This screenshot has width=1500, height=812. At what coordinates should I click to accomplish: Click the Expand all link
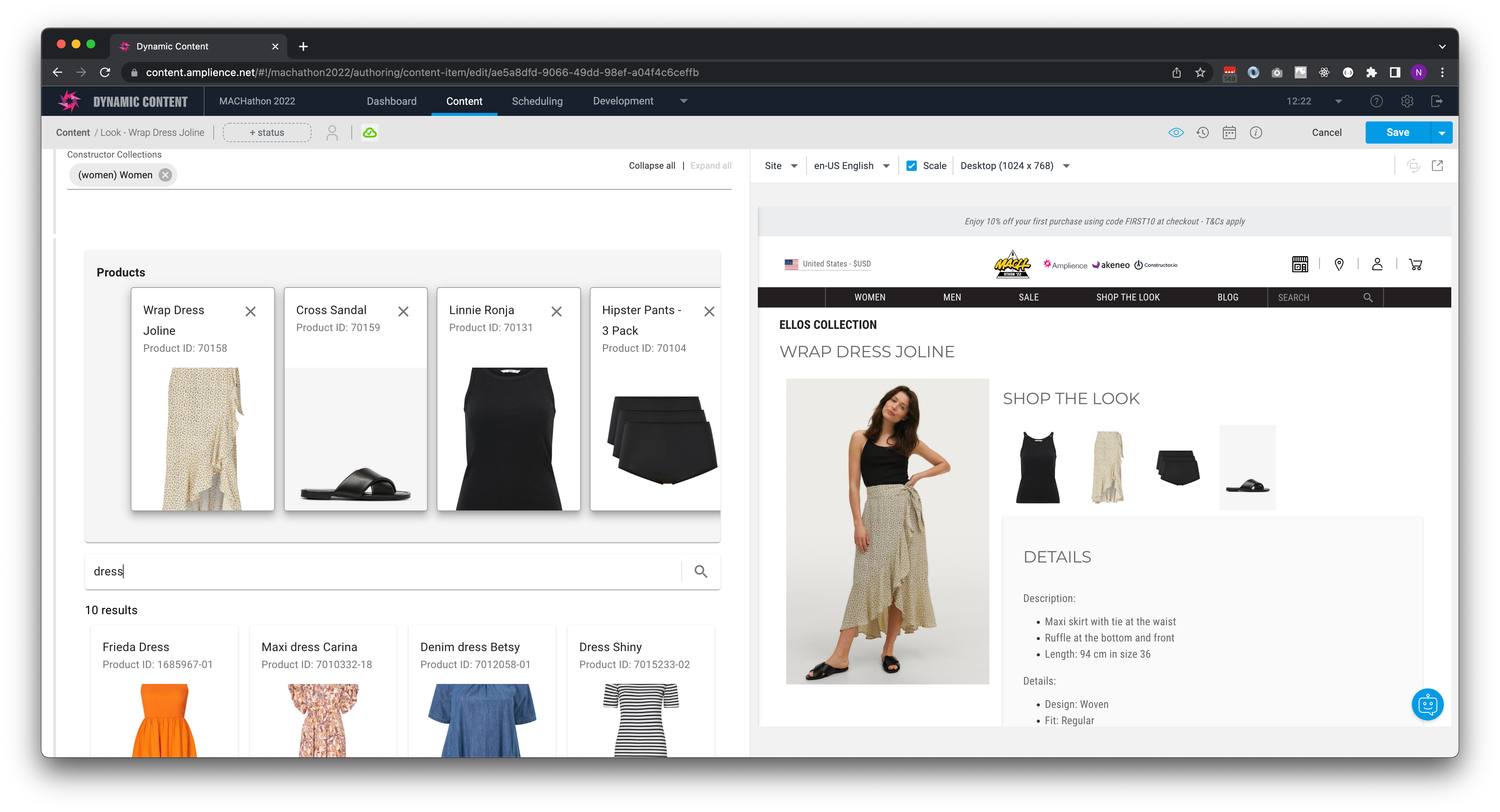711,165
